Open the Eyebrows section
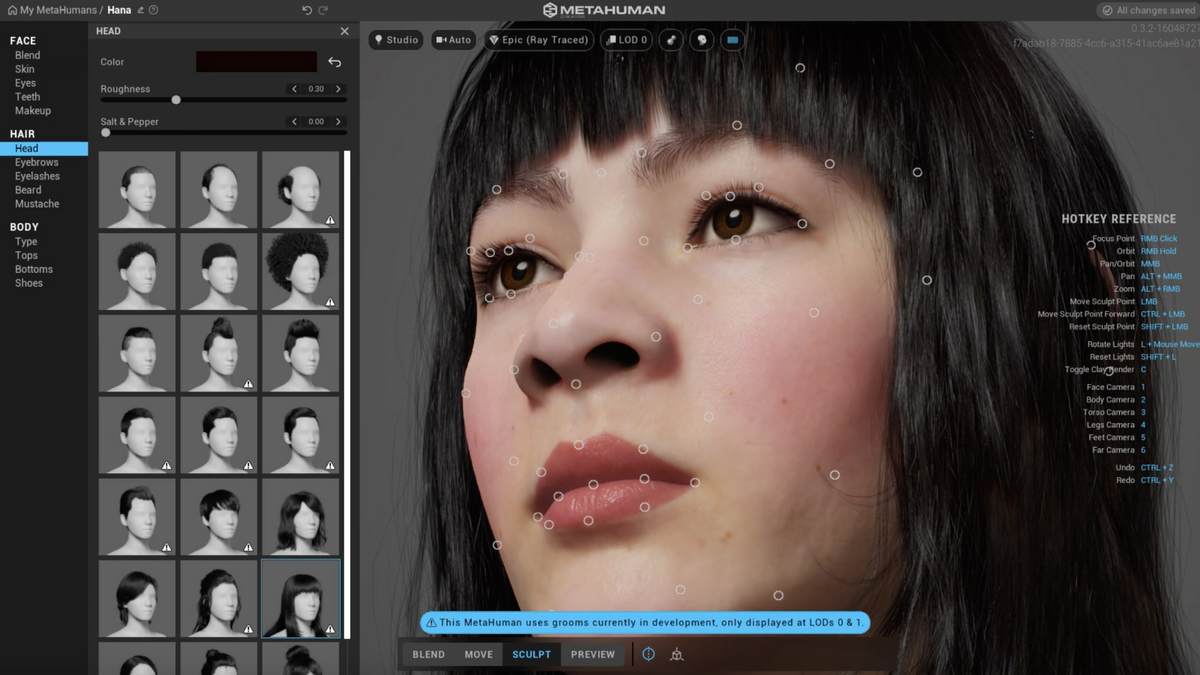1200x675 pixels. click(37, 162)
